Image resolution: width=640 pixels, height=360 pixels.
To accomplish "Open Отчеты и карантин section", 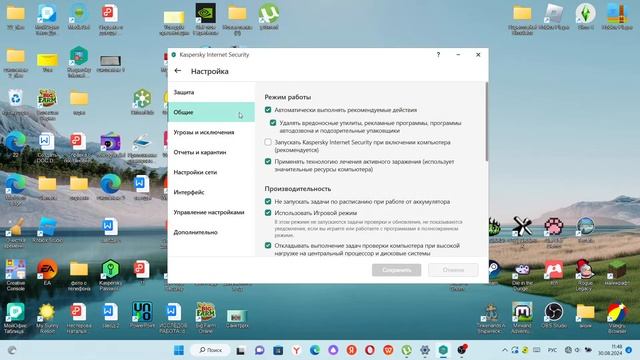I will (211, 152).
